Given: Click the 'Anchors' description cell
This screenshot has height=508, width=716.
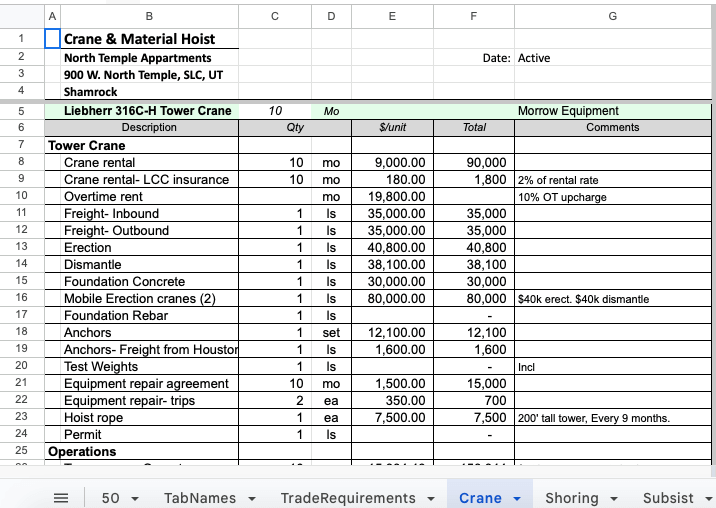Looking at the screenshot, I should (x=149, y=332).
